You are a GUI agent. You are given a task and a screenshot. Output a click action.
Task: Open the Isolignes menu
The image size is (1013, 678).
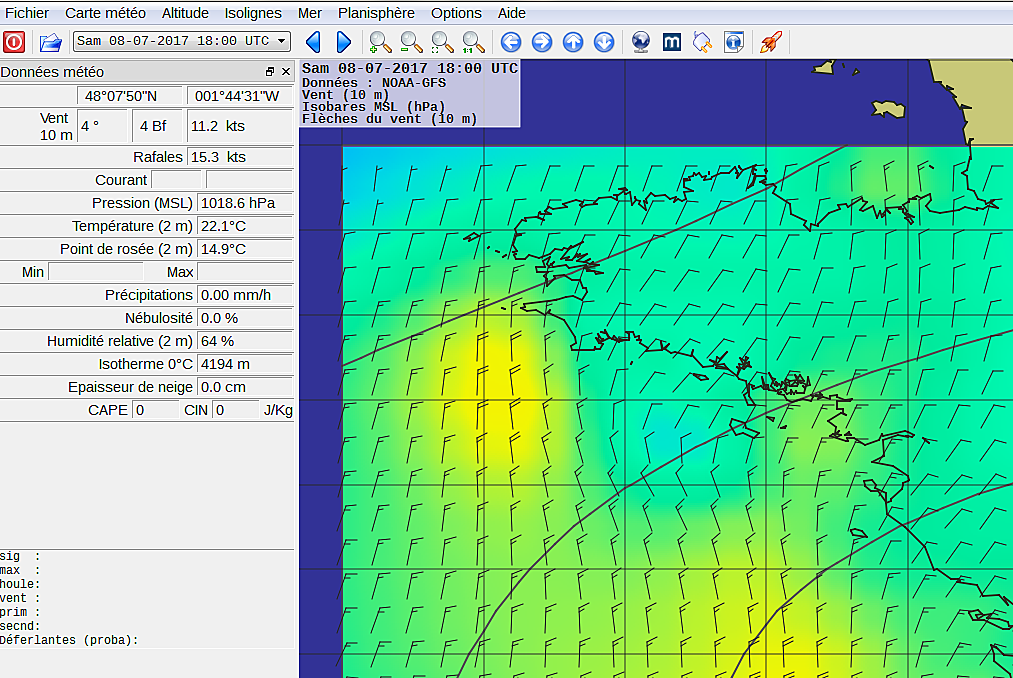[x=253, y=13]
